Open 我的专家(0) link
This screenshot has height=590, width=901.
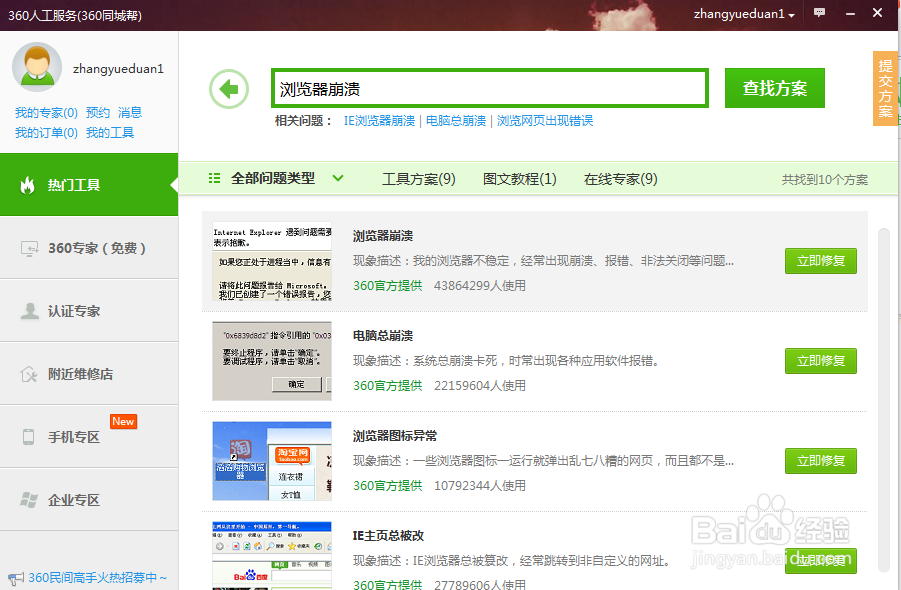(x=46, y=113)
